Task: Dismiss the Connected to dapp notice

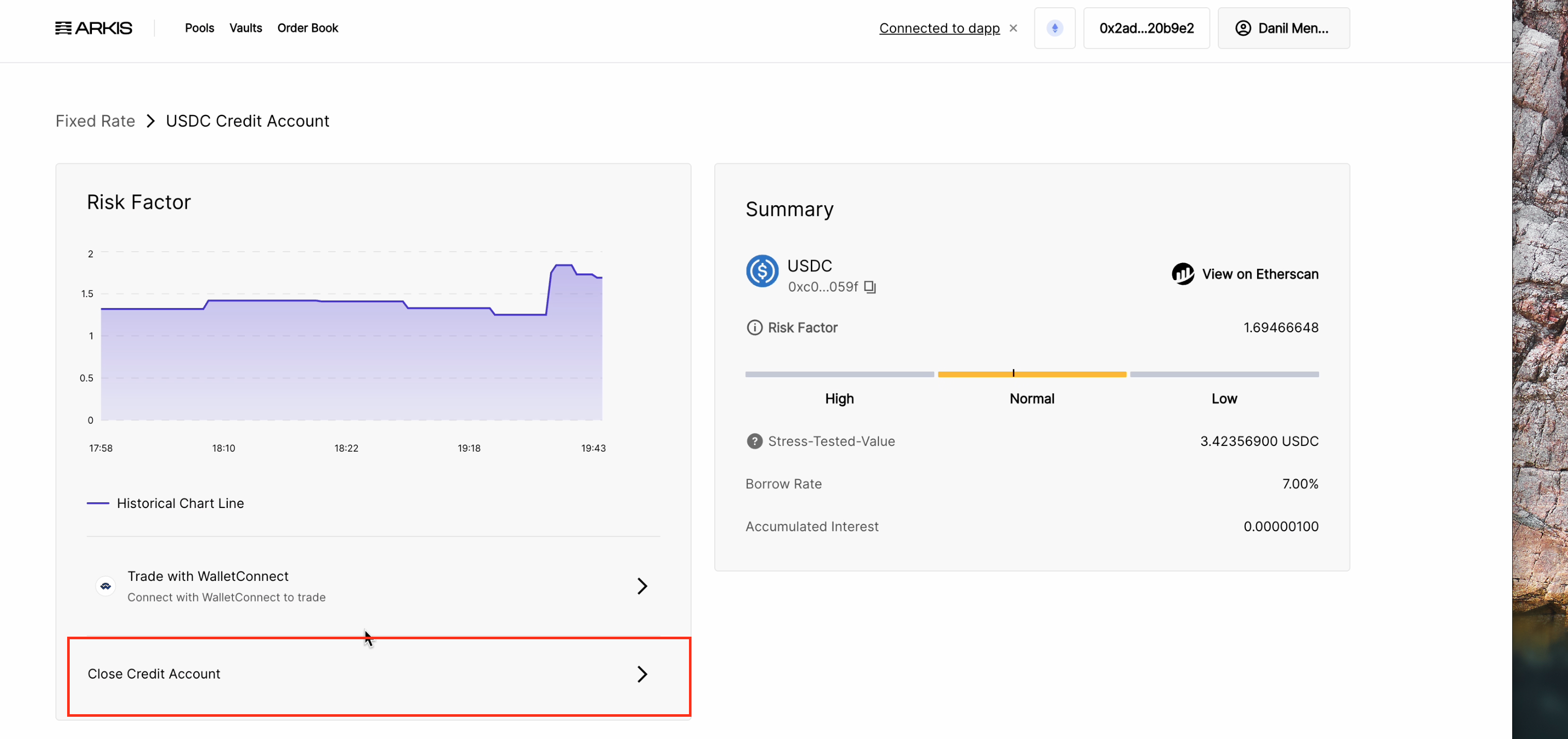Action: click(1013, 28)
